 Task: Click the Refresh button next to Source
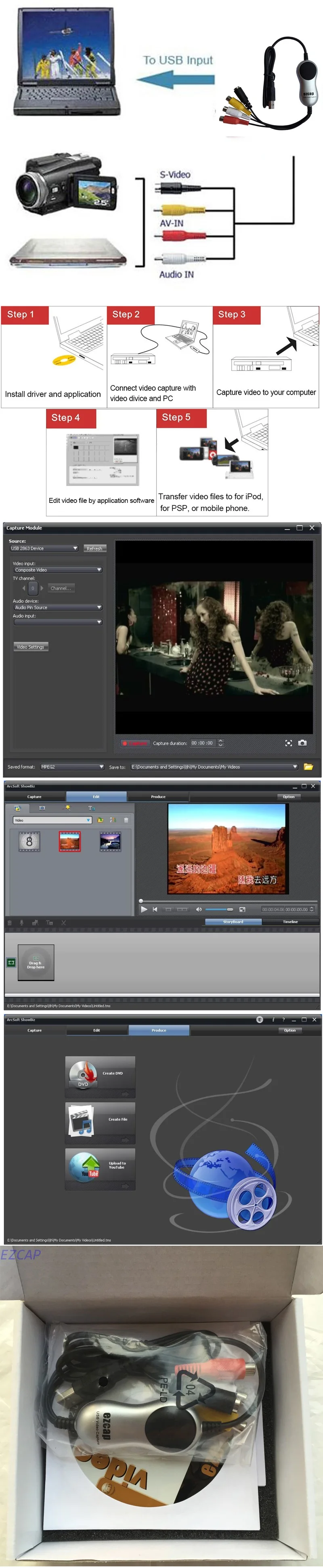pos(94,549)
